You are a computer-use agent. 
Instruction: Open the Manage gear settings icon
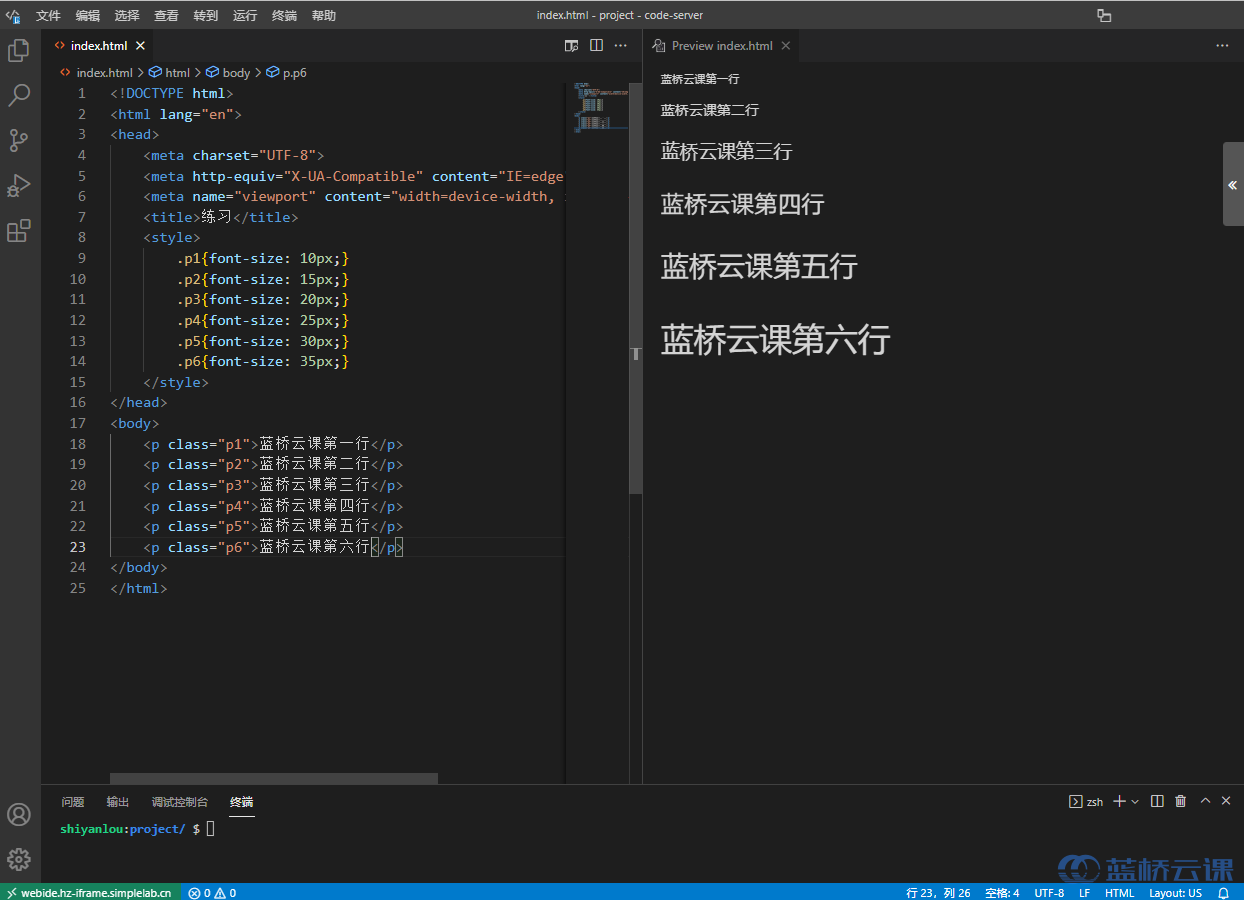coord(19,859)
